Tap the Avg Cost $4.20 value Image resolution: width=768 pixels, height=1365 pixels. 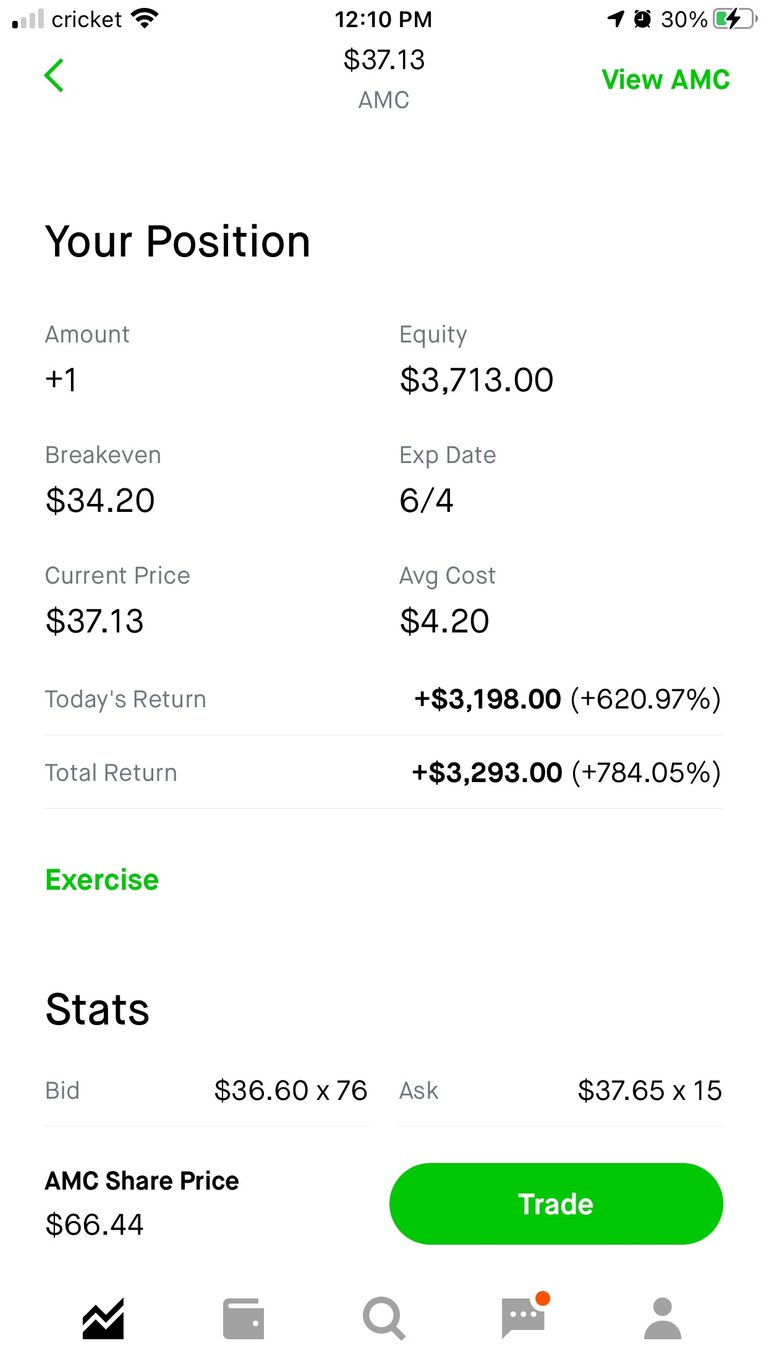pyautogui.click(x=444, y=621)
